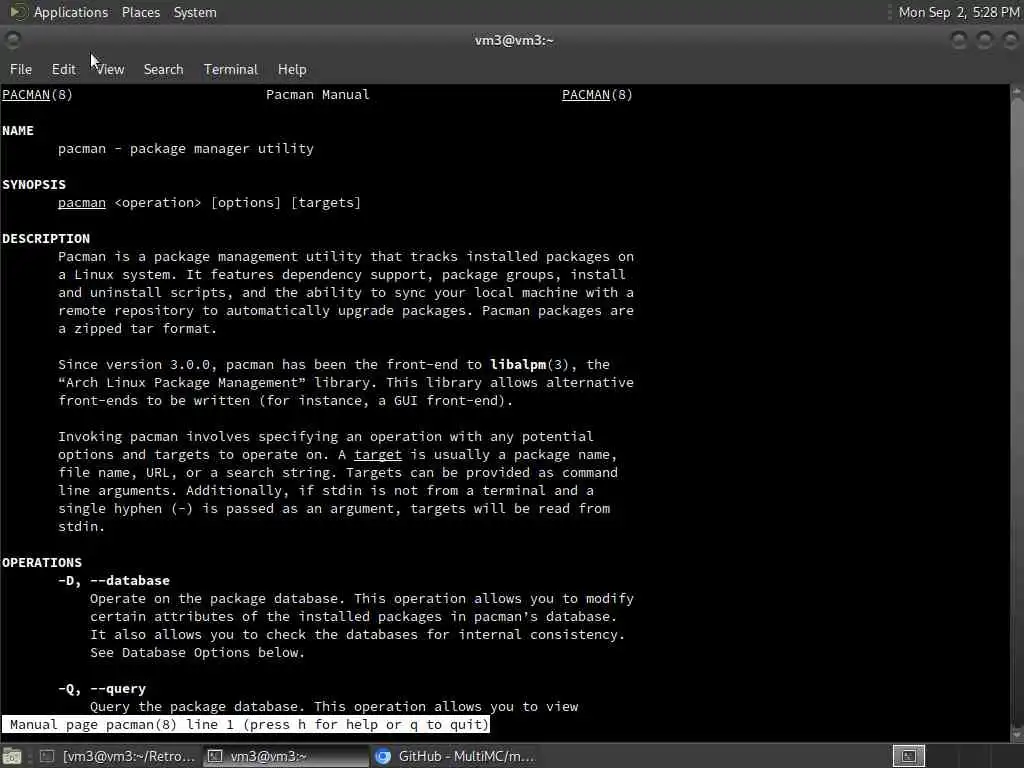
Task: Click the clock showing Mon Sep 2, 5:28 PM
Action: [958, 12]
